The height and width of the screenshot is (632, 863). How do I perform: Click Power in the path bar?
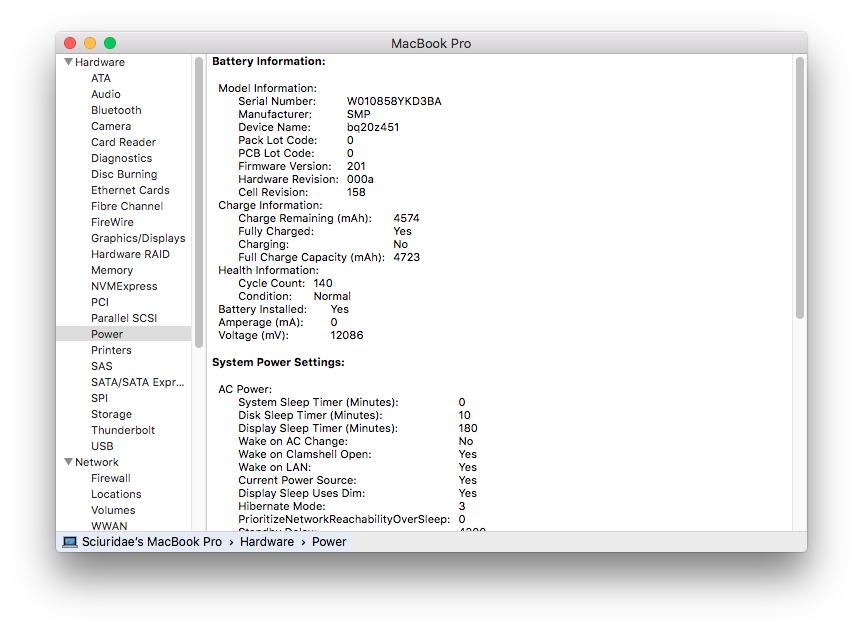point(329,542)
